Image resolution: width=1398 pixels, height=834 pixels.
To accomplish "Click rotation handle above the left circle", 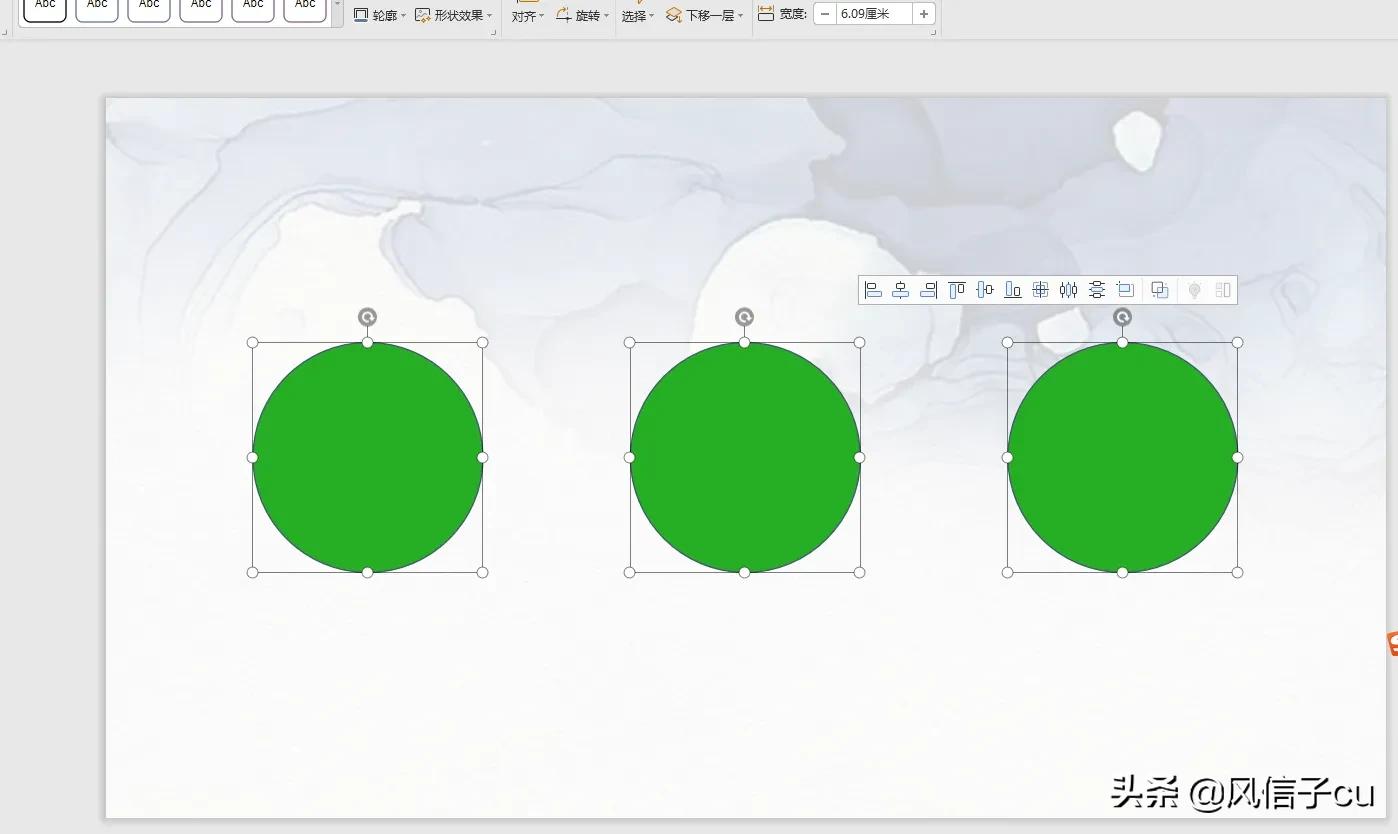I will tap(367, 317).
